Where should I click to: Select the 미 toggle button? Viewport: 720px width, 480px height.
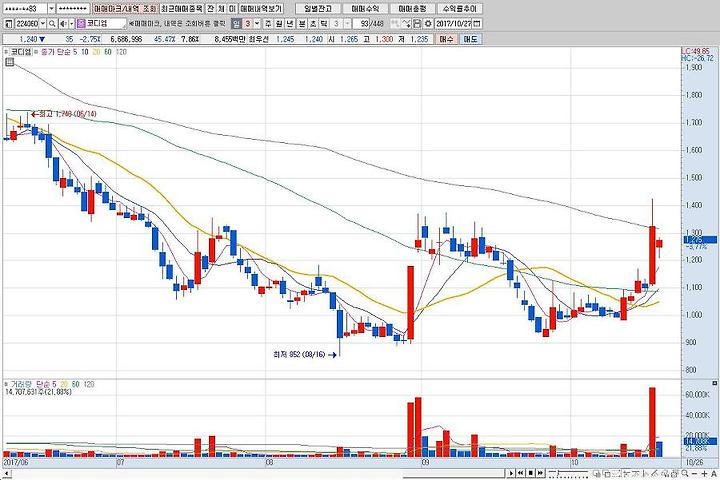232,9
